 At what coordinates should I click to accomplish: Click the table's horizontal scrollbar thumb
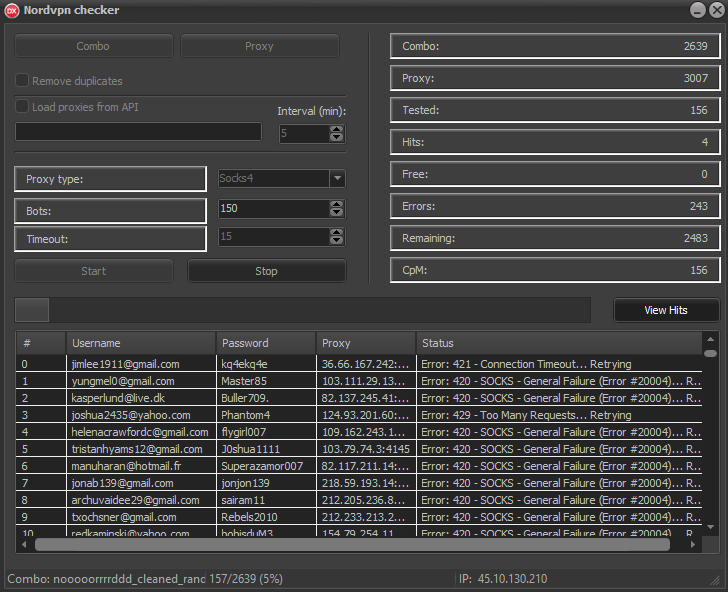pyautogui.click(x=352, y=545)
